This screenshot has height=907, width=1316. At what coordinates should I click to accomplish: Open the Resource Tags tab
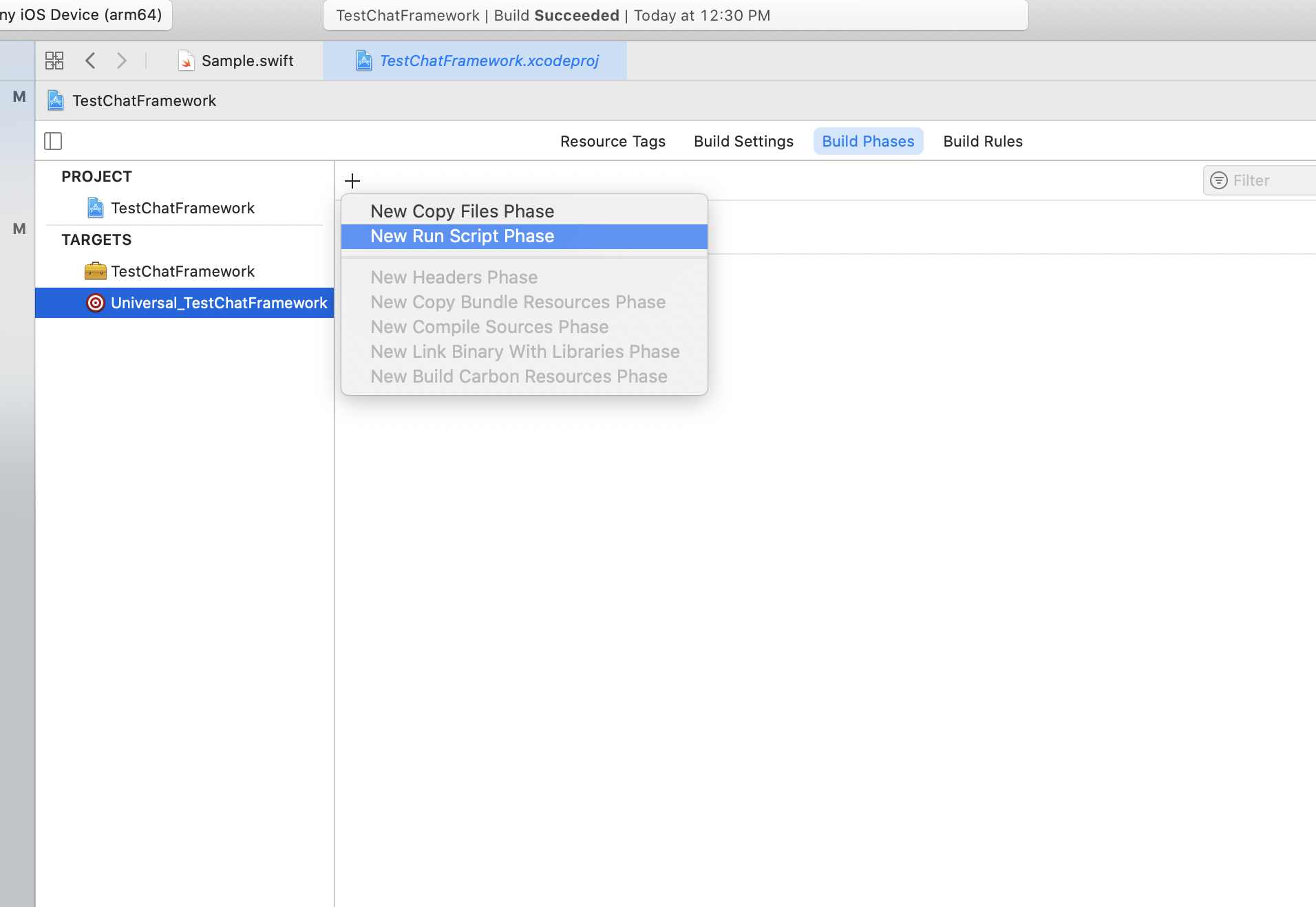pos(613,141)
